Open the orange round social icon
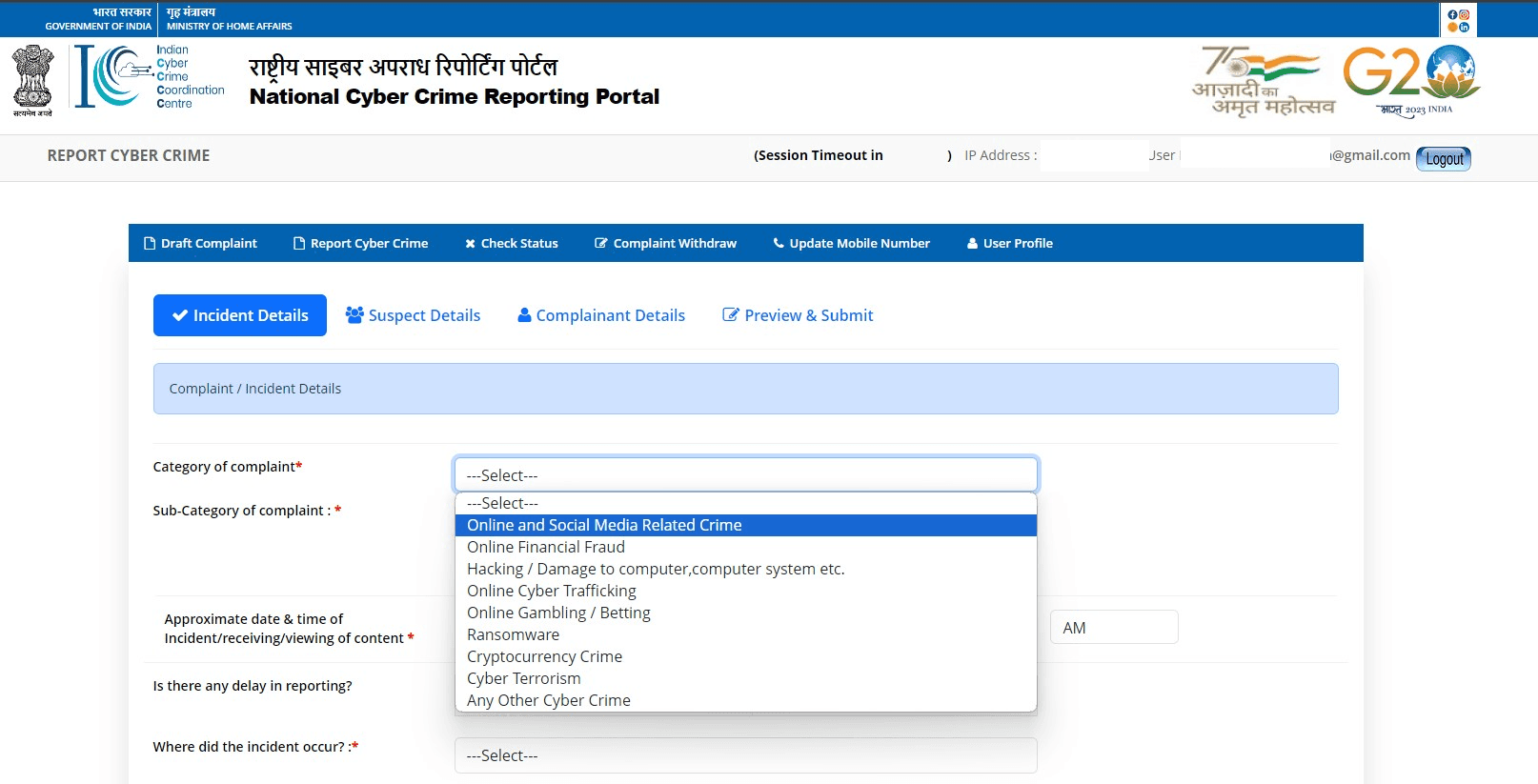Viewport: 1538px width, 784px height. [x=1452, y=27]
